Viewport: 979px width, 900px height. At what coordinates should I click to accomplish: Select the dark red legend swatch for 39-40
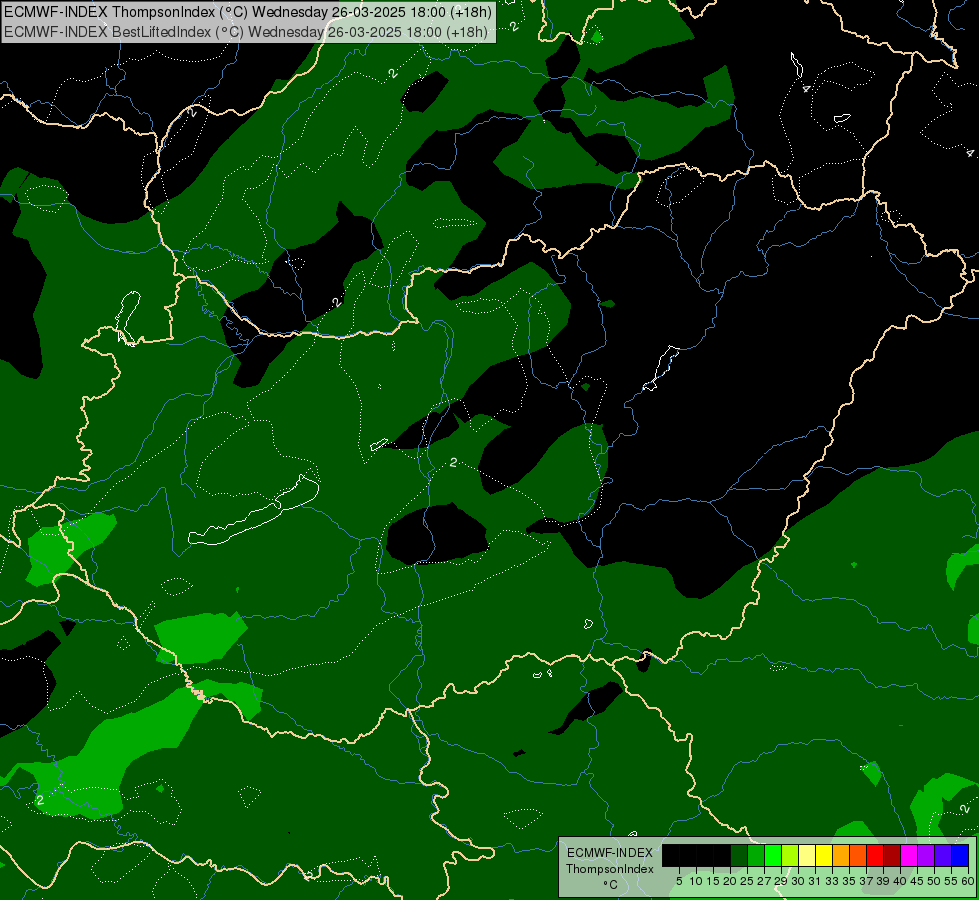coord(892,855)
